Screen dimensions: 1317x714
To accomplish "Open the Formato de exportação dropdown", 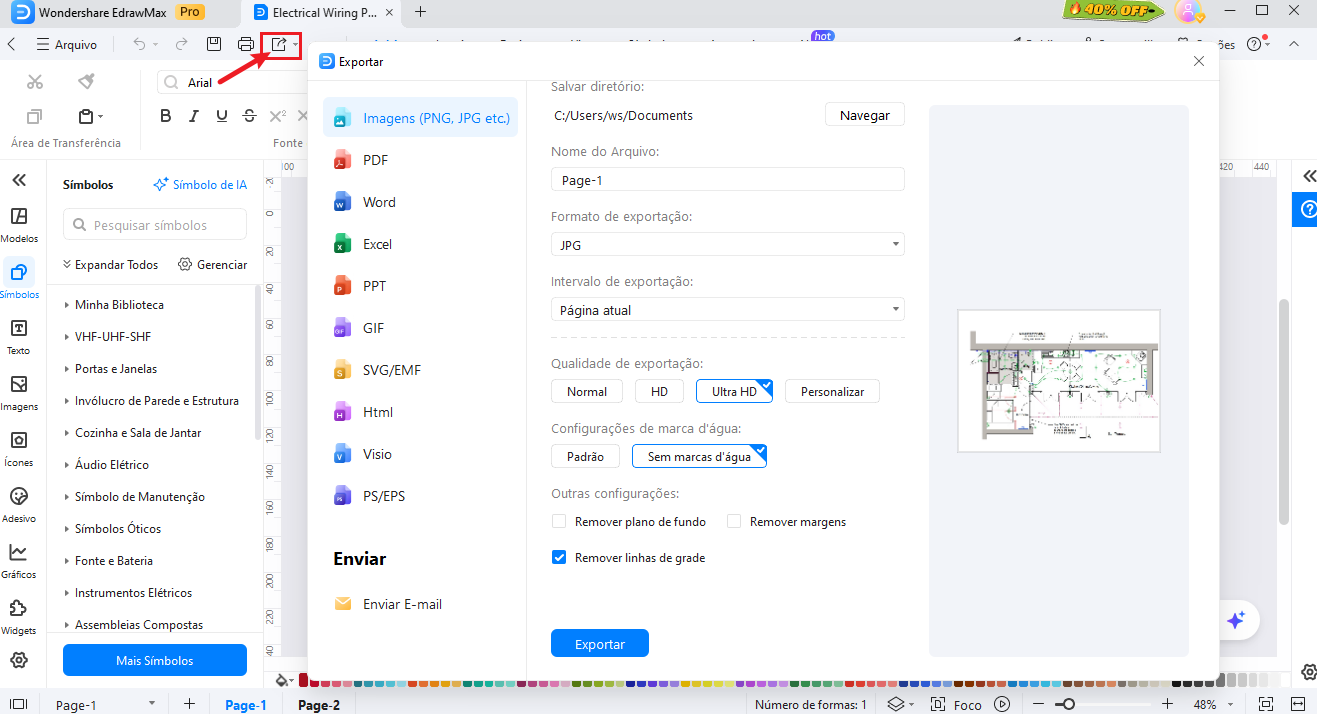I will [727, 244].
